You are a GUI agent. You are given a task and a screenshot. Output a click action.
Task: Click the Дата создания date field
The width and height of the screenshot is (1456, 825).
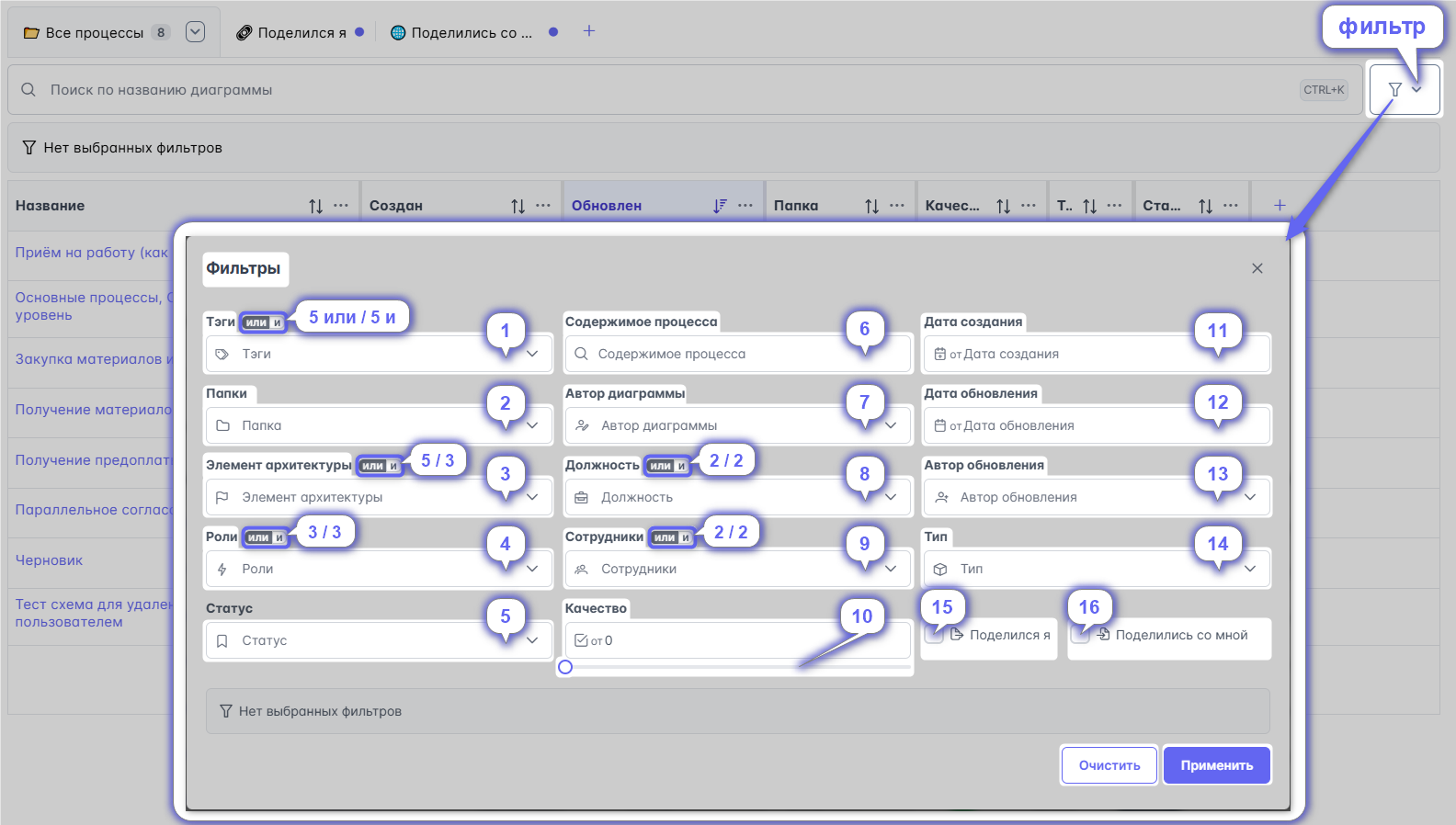(1097, 354)
